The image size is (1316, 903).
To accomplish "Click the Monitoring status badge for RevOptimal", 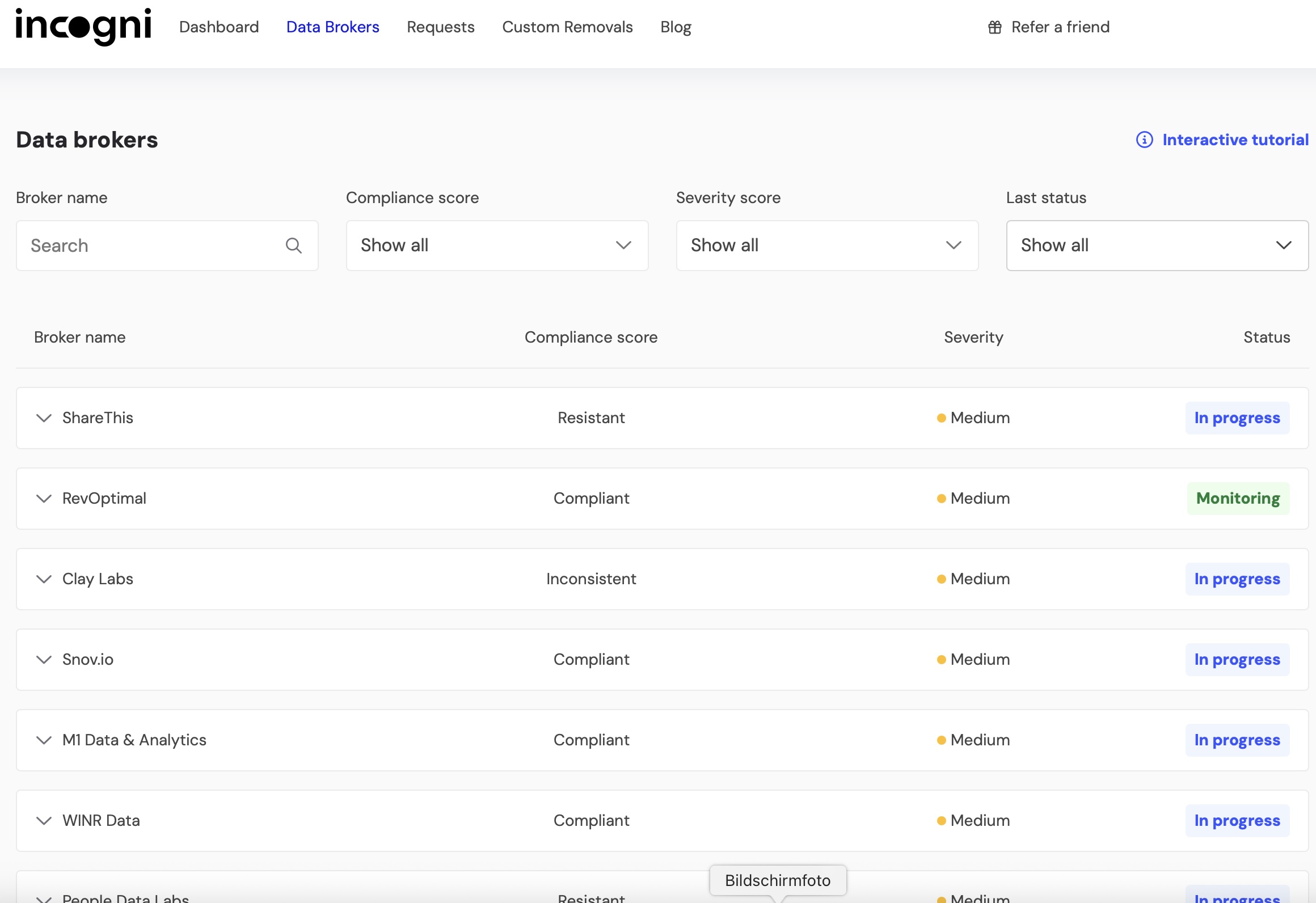I will (x=1238, y=499).
